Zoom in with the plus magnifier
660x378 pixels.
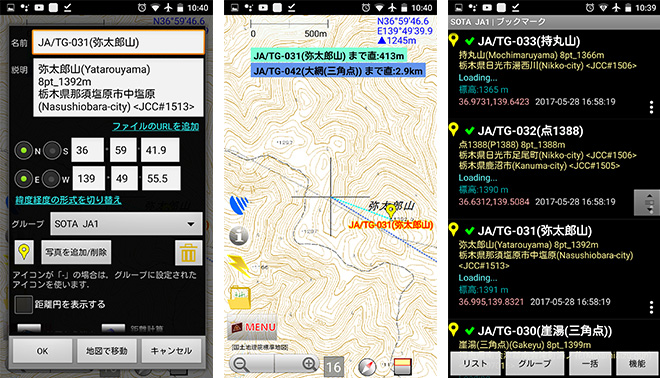pos(309,364)
